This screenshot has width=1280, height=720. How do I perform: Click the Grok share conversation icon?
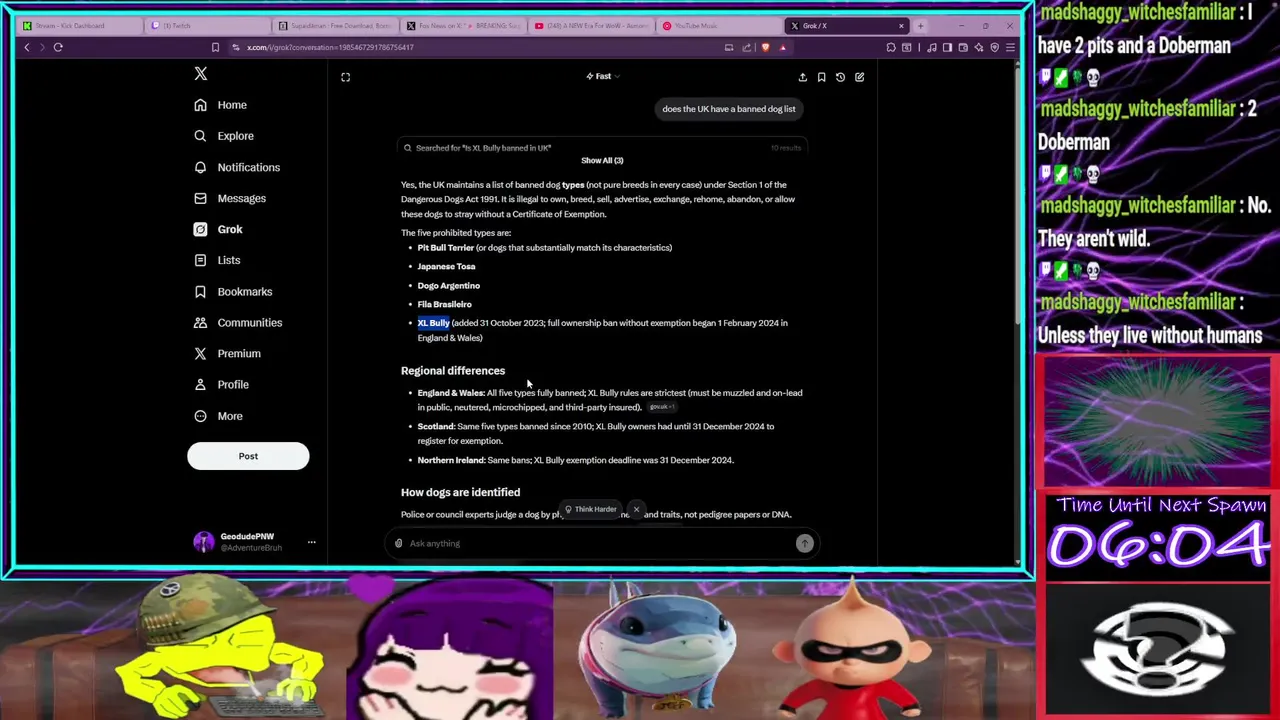802,77
